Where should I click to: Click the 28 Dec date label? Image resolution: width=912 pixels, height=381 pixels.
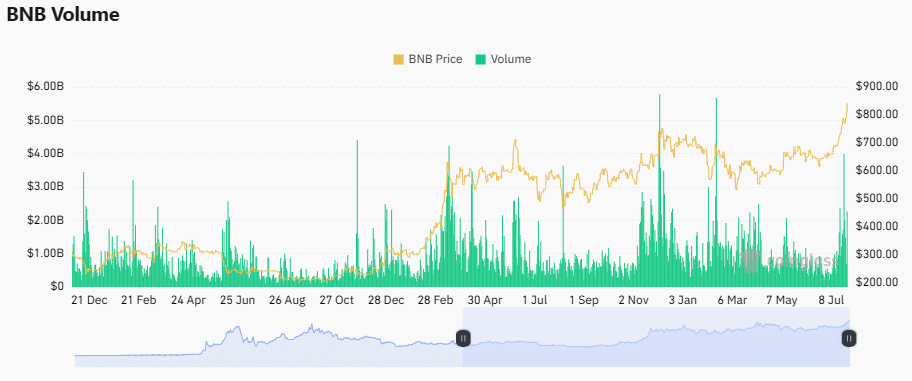pos(386,300)
